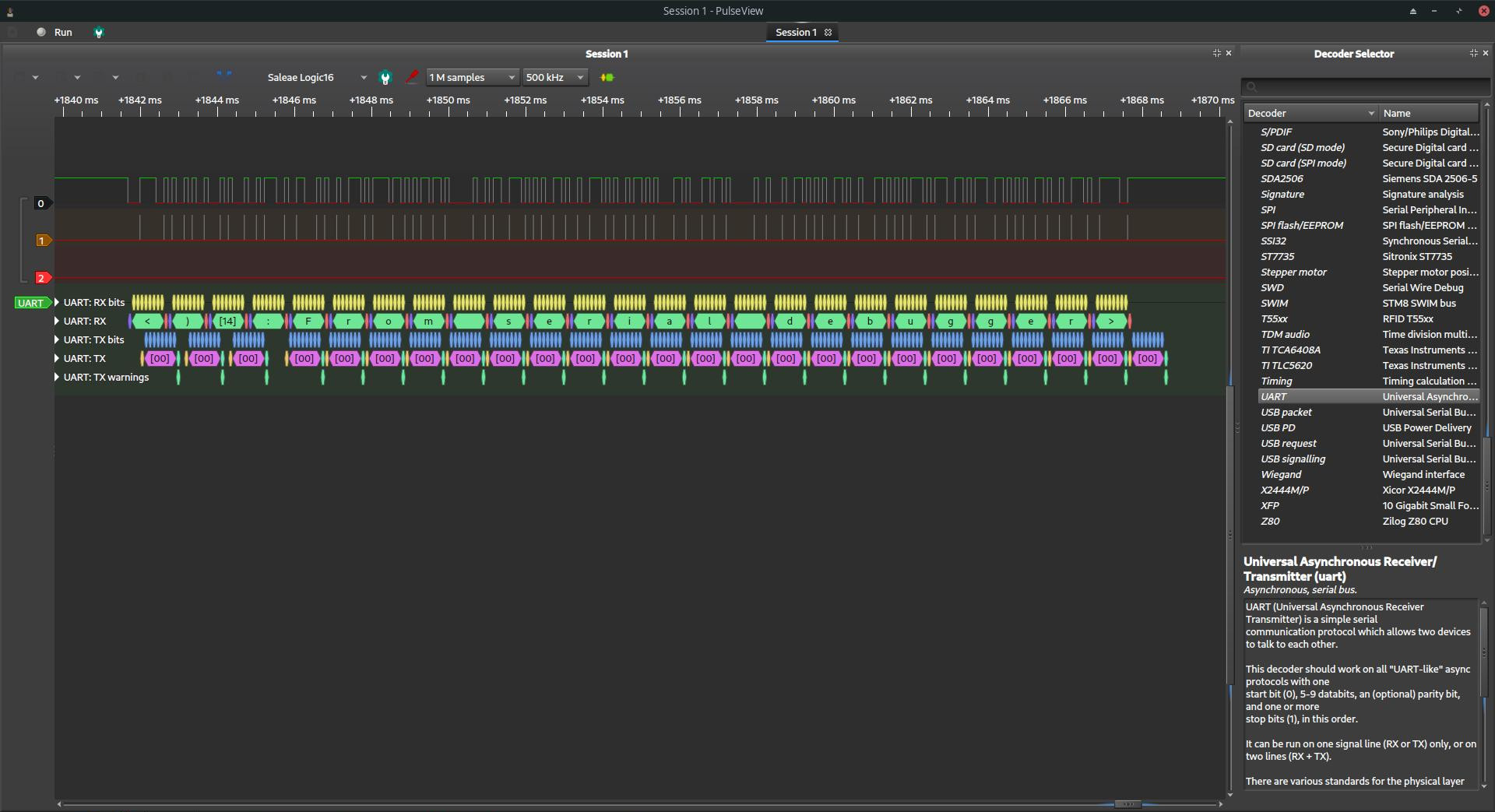
Task: Select the SWIM decoder
Action: (1367, 303)
